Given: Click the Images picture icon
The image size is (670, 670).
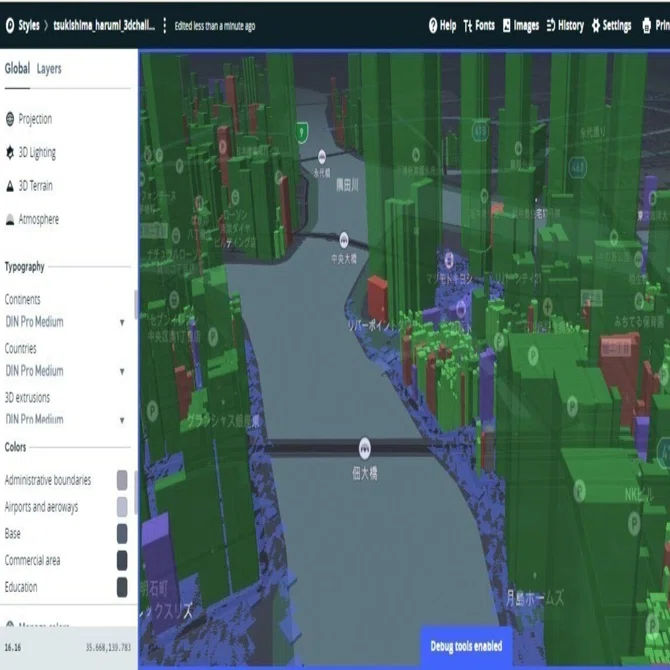Looking at the screenshot, I should (506, 26).
